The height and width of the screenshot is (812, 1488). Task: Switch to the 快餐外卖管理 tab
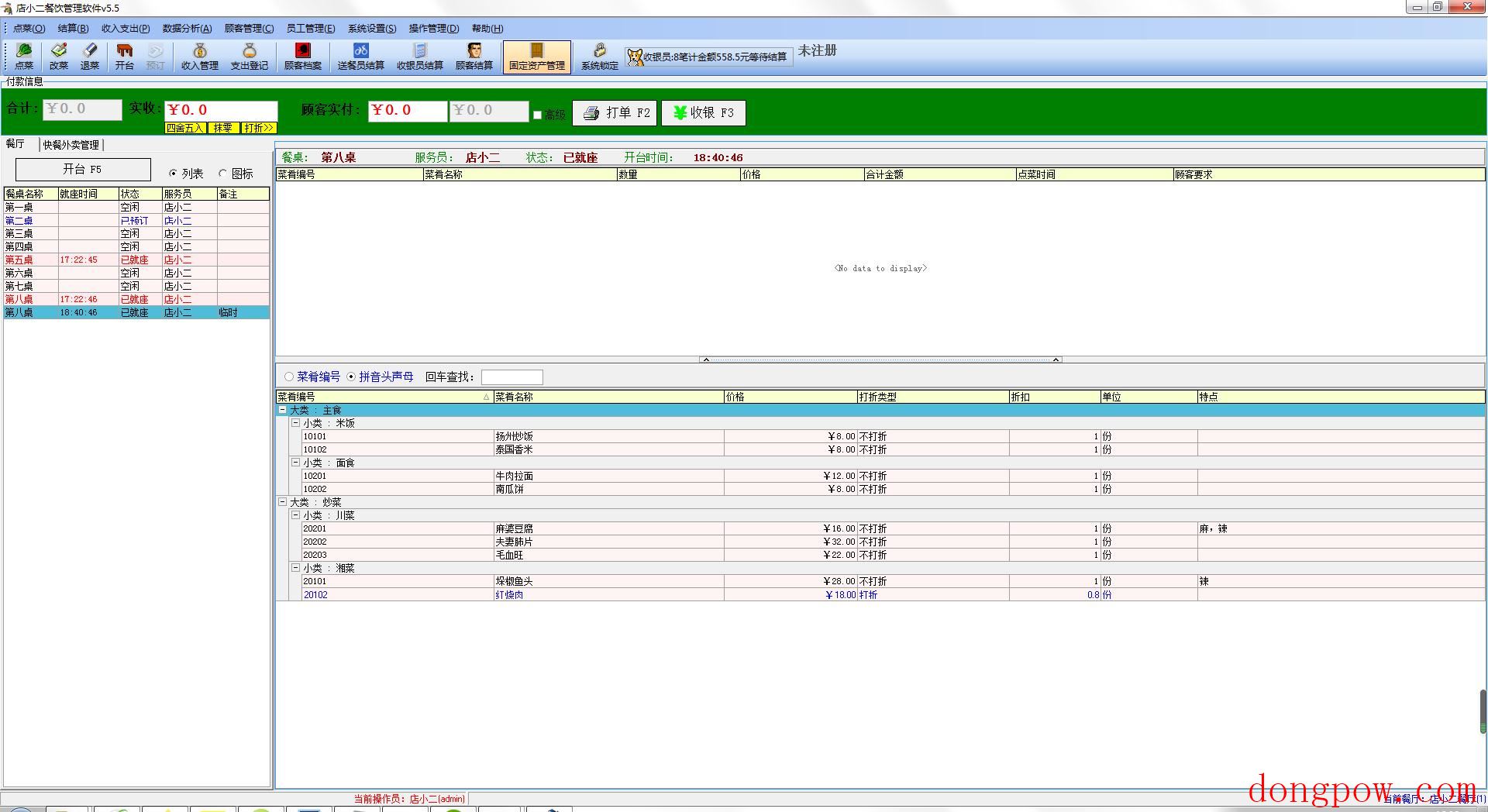click(x=71, y=145)
